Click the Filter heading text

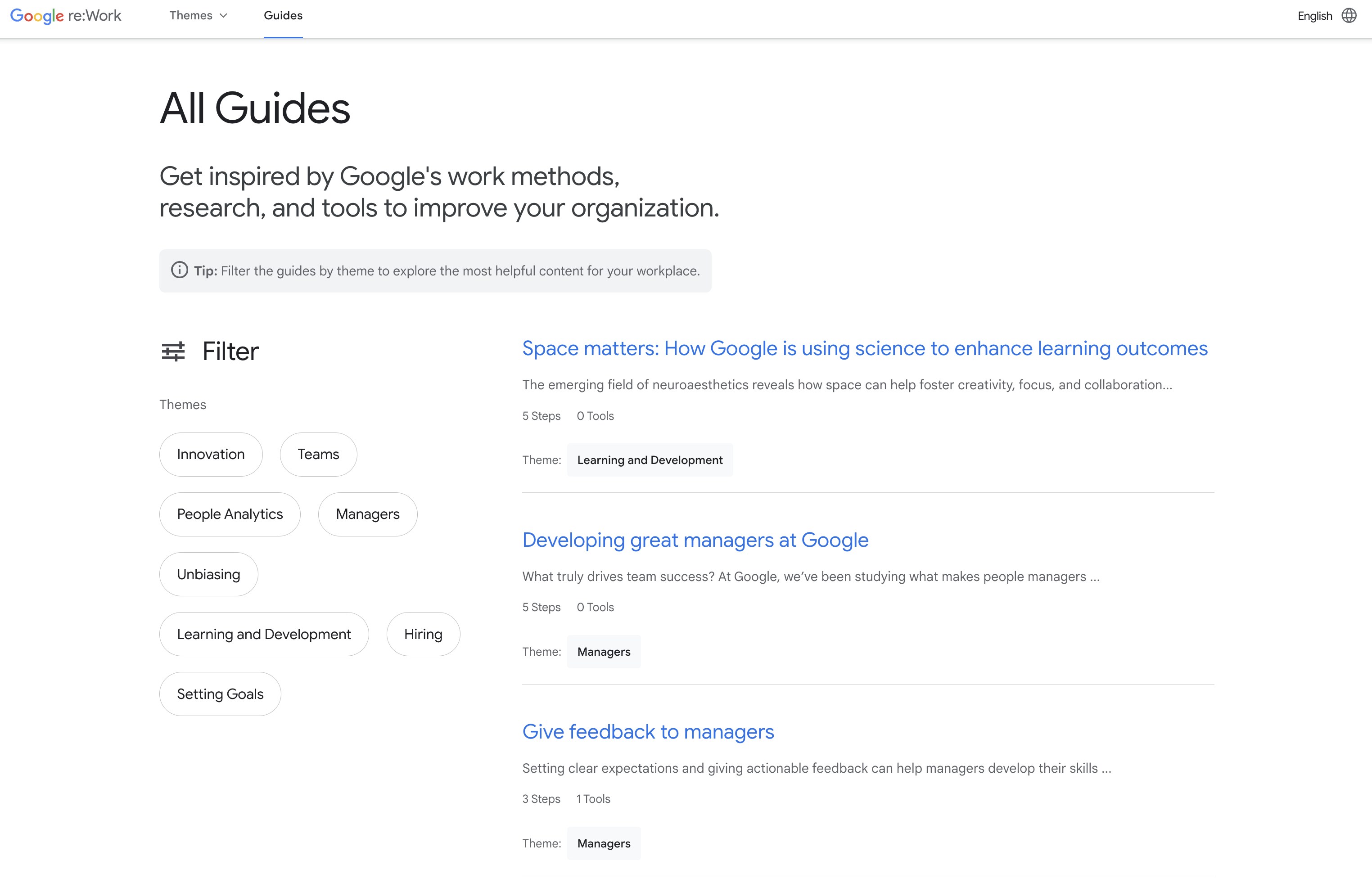pos(230,351)
